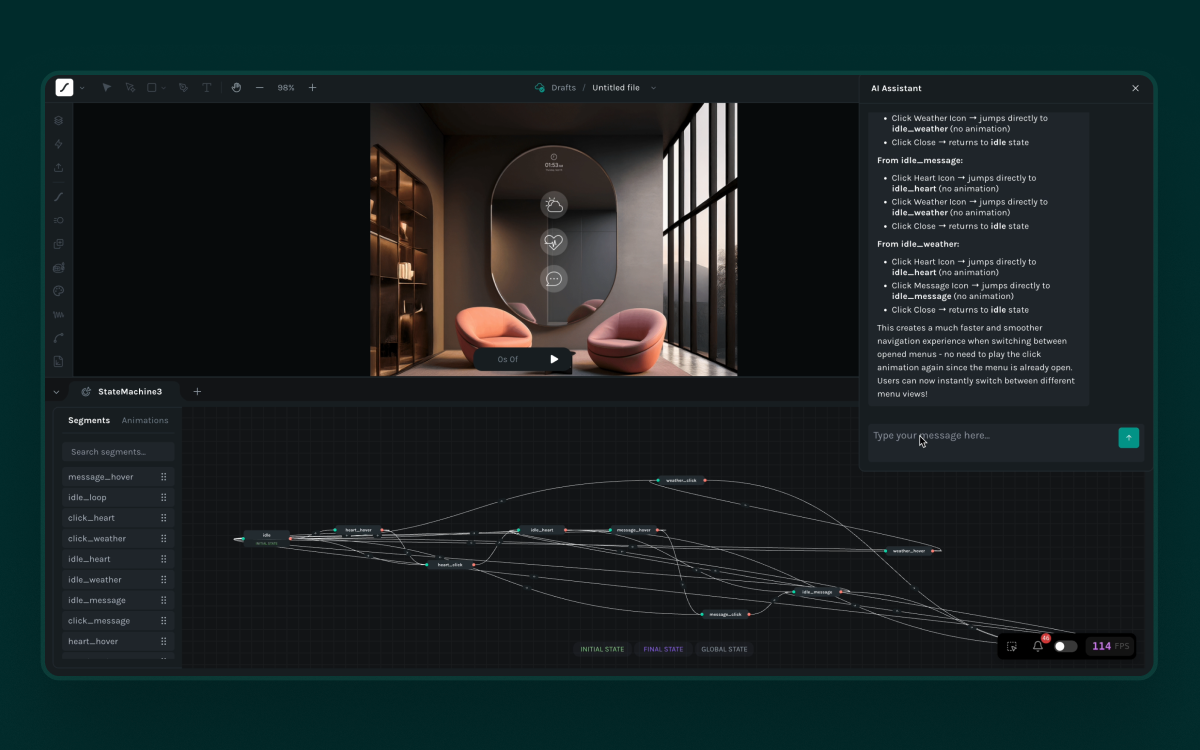
Task: Open the Layers panel in sidebar
Action: click(x=59, y=120)
